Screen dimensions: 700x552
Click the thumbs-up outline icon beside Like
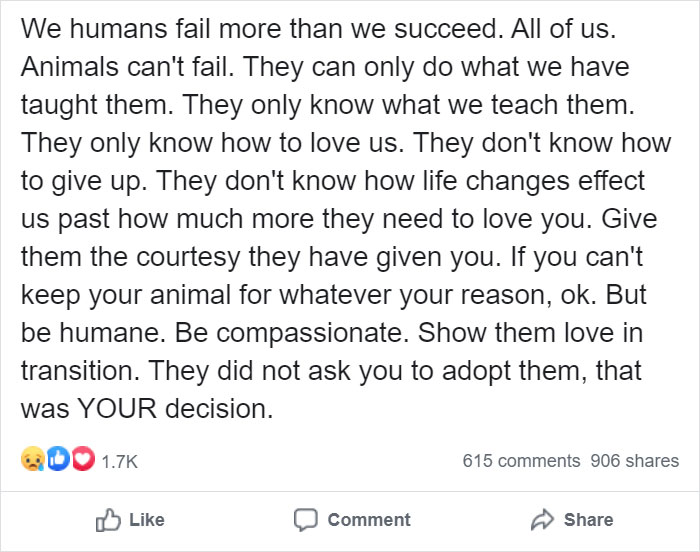coord(108,520)
